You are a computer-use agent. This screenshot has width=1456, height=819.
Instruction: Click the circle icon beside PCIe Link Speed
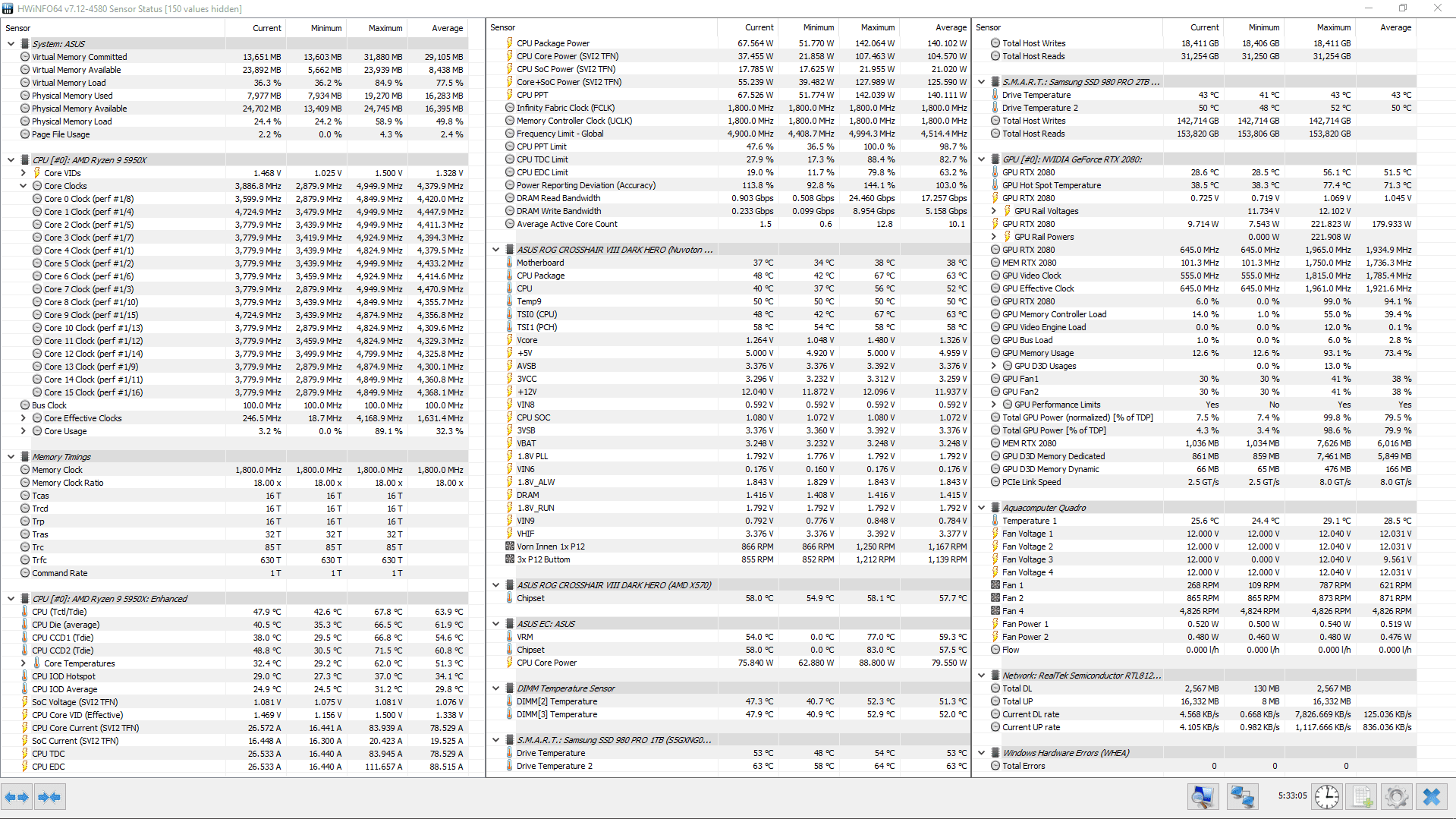995,482
